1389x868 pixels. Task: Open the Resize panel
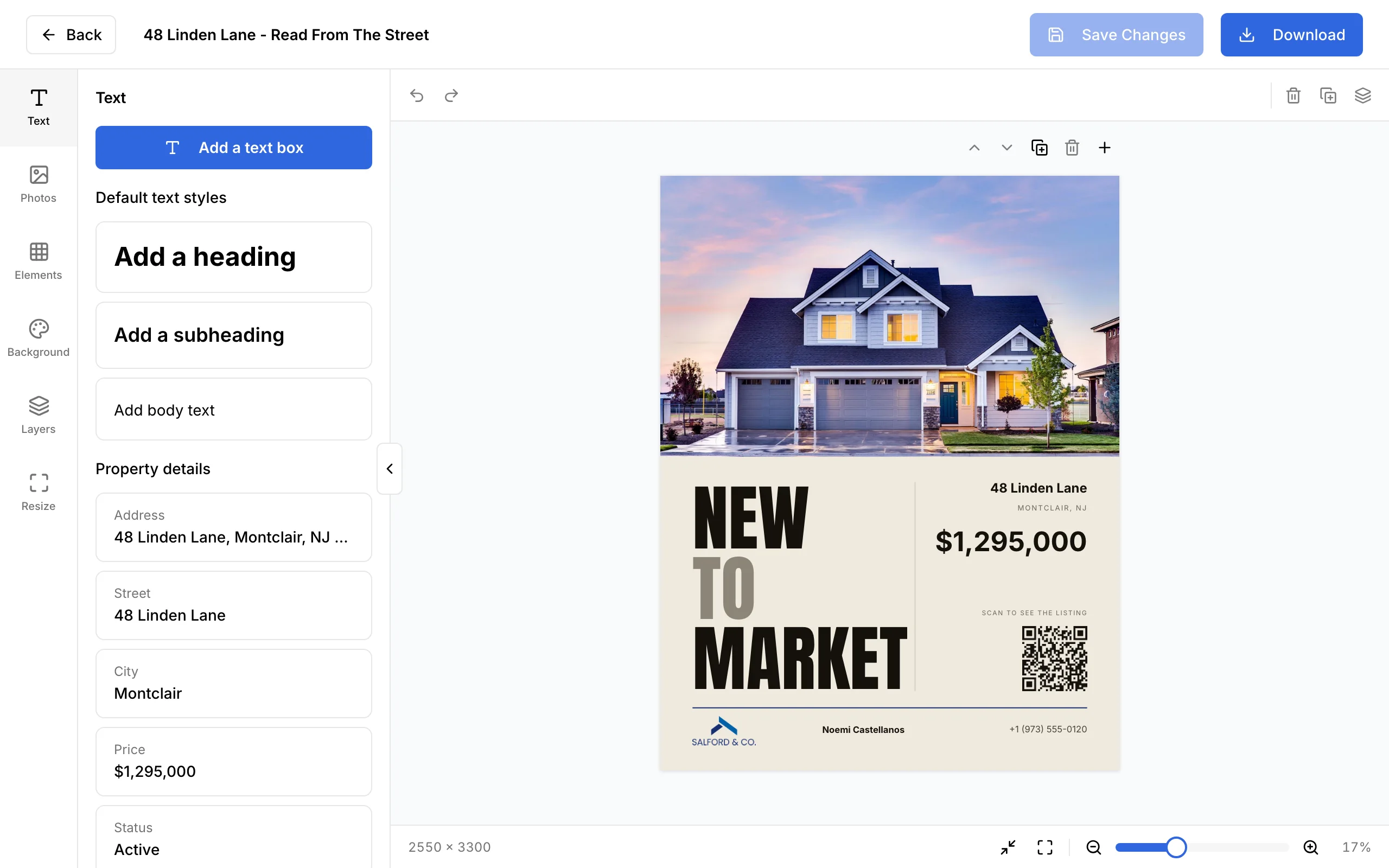pyautogui.click(x=39, y=492)
